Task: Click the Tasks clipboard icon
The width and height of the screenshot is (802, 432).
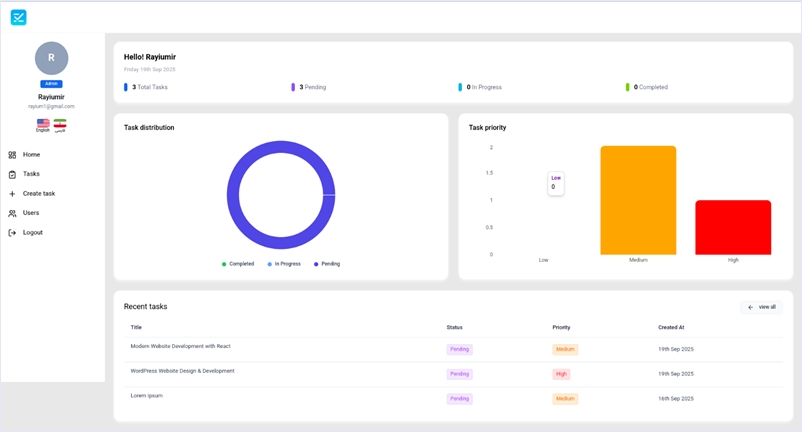Action: [12, 174]
